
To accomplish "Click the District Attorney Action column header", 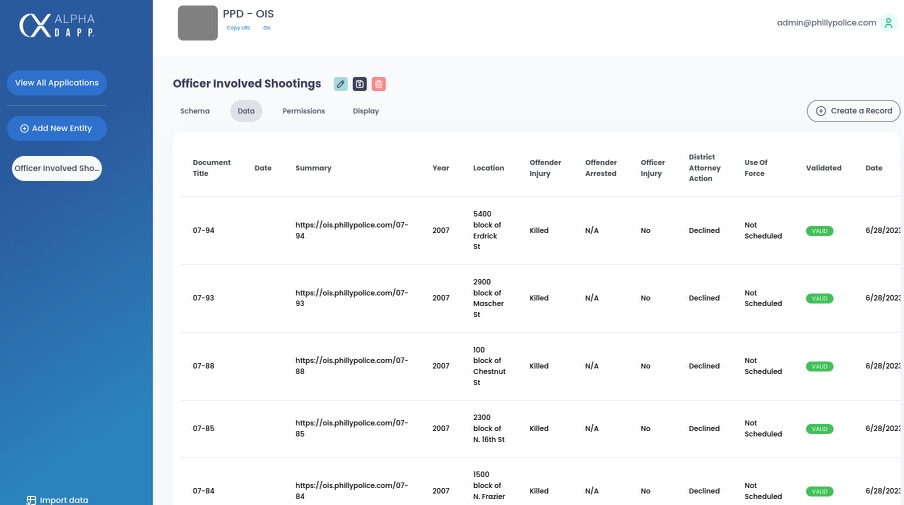I will tap(705, 168).
